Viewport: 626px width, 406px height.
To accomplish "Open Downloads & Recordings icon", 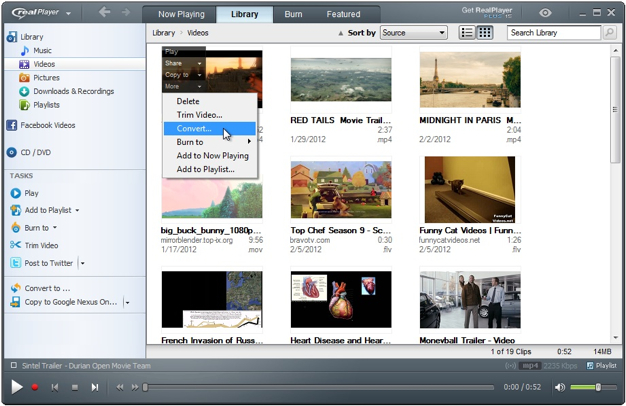I will (x=24, y=91).
